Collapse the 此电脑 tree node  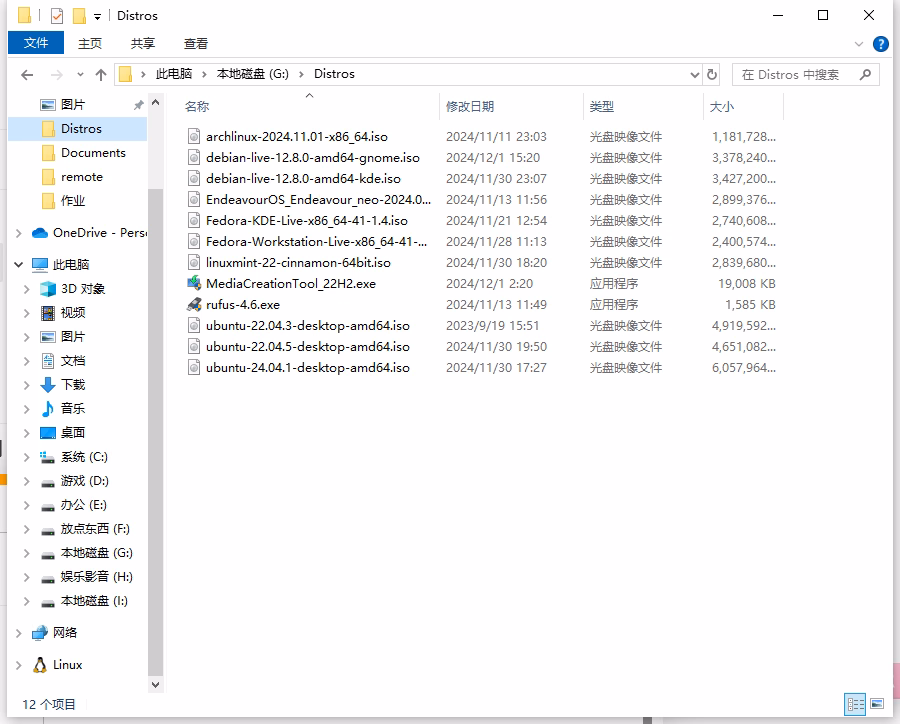[x=19, y=265]
